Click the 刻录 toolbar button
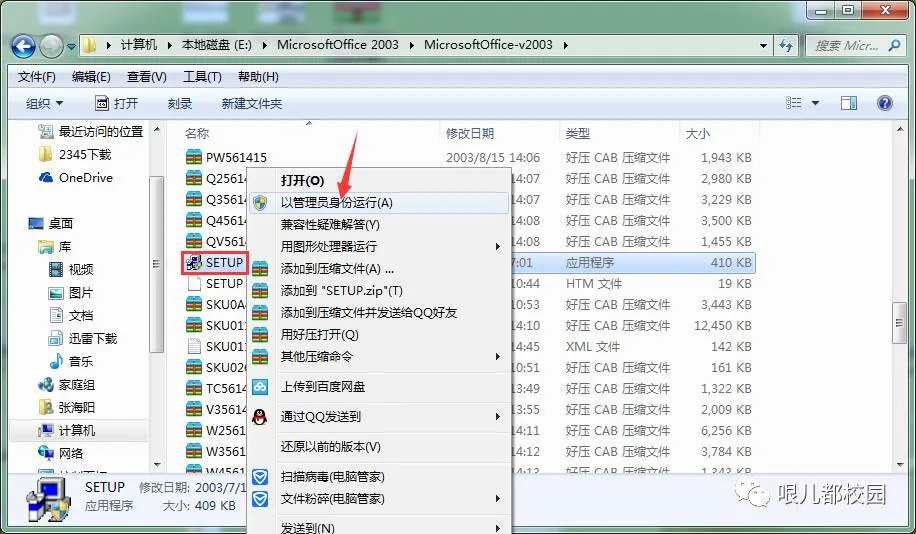This screenshot has height=534, width=916. click(179, 103)
